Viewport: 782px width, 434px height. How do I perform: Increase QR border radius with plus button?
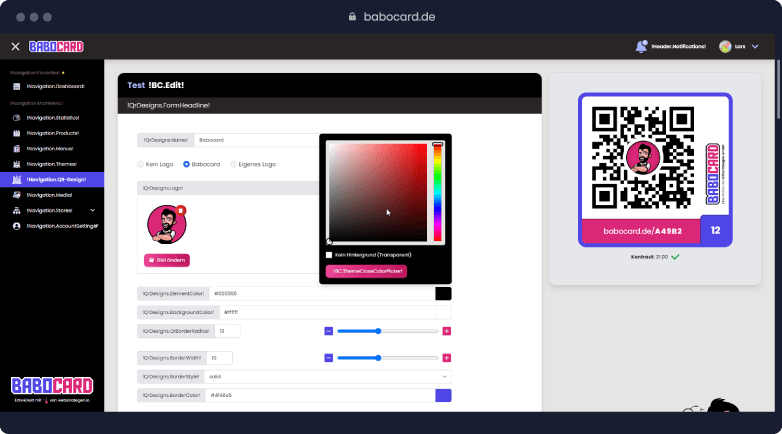pyautogui.click(x=447, y=331)
